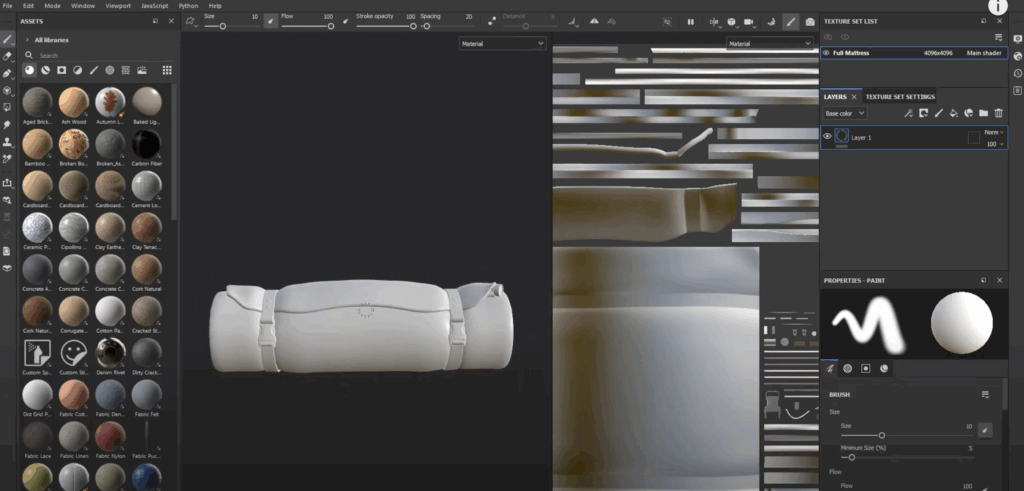Open the History side panel icon
The image size is (1024, 491).
point(1017,73)
